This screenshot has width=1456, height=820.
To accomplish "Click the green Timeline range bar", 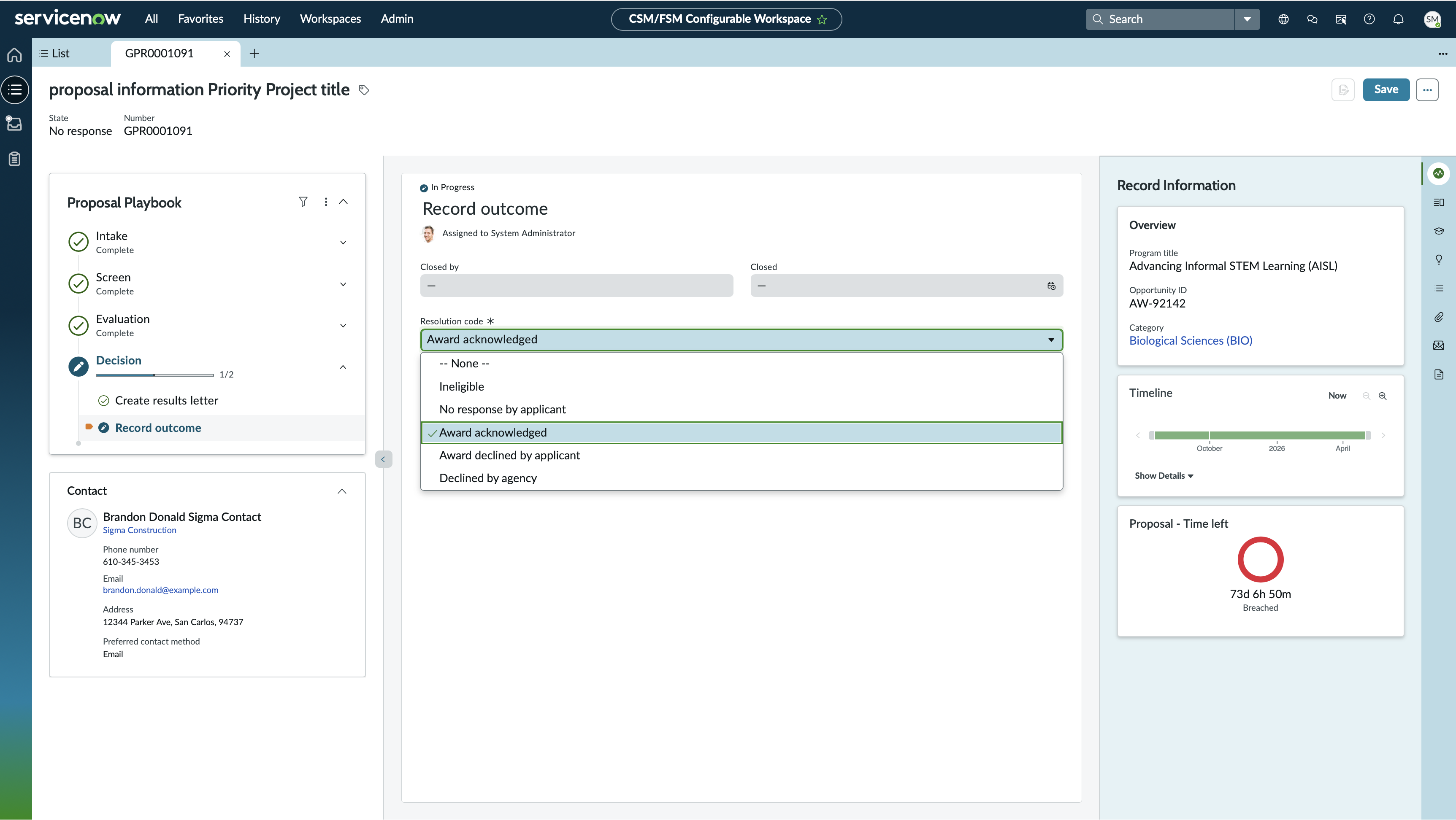I will point(1260,435).
